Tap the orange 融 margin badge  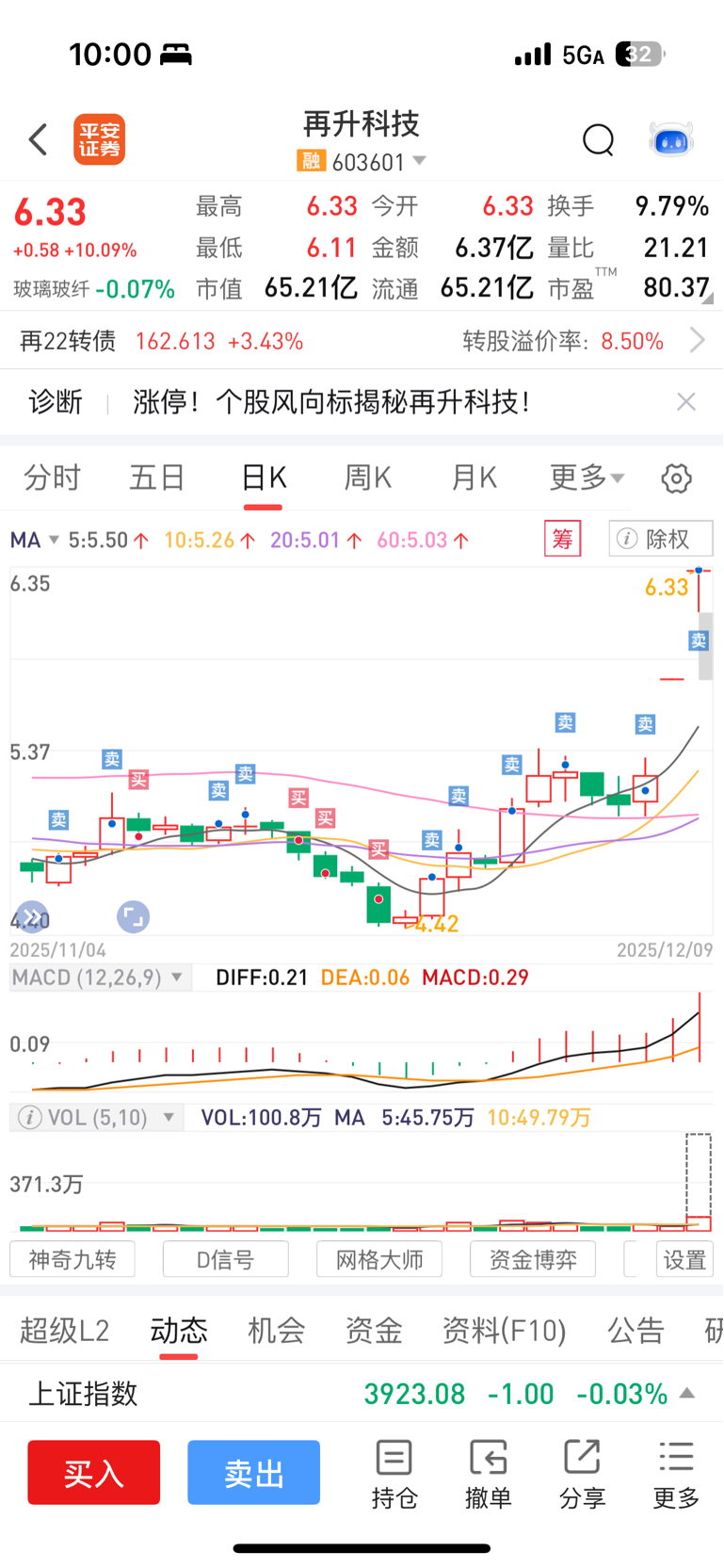[311, 161]
